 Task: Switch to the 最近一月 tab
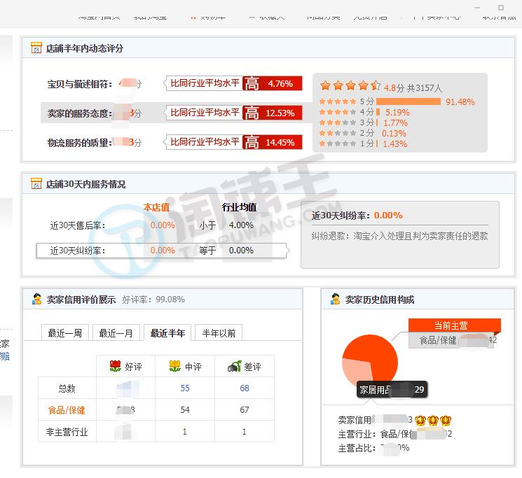pos(116,333)
